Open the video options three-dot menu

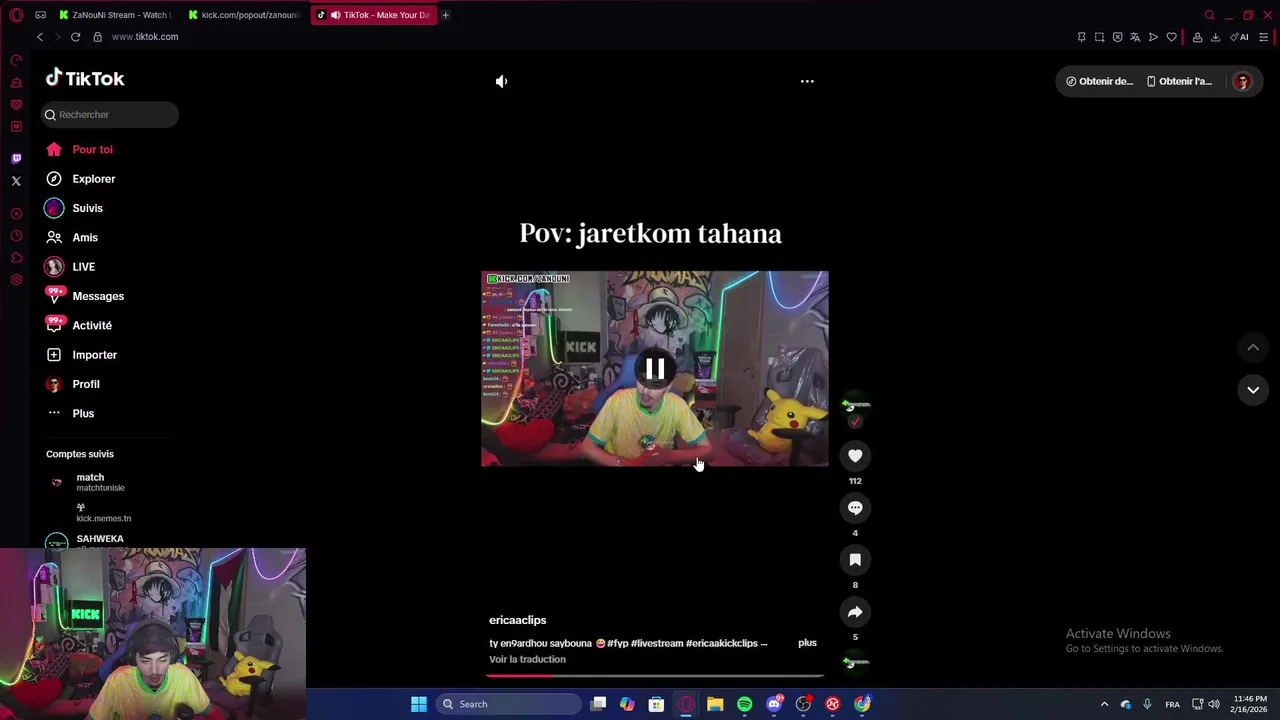coord(807,81)
